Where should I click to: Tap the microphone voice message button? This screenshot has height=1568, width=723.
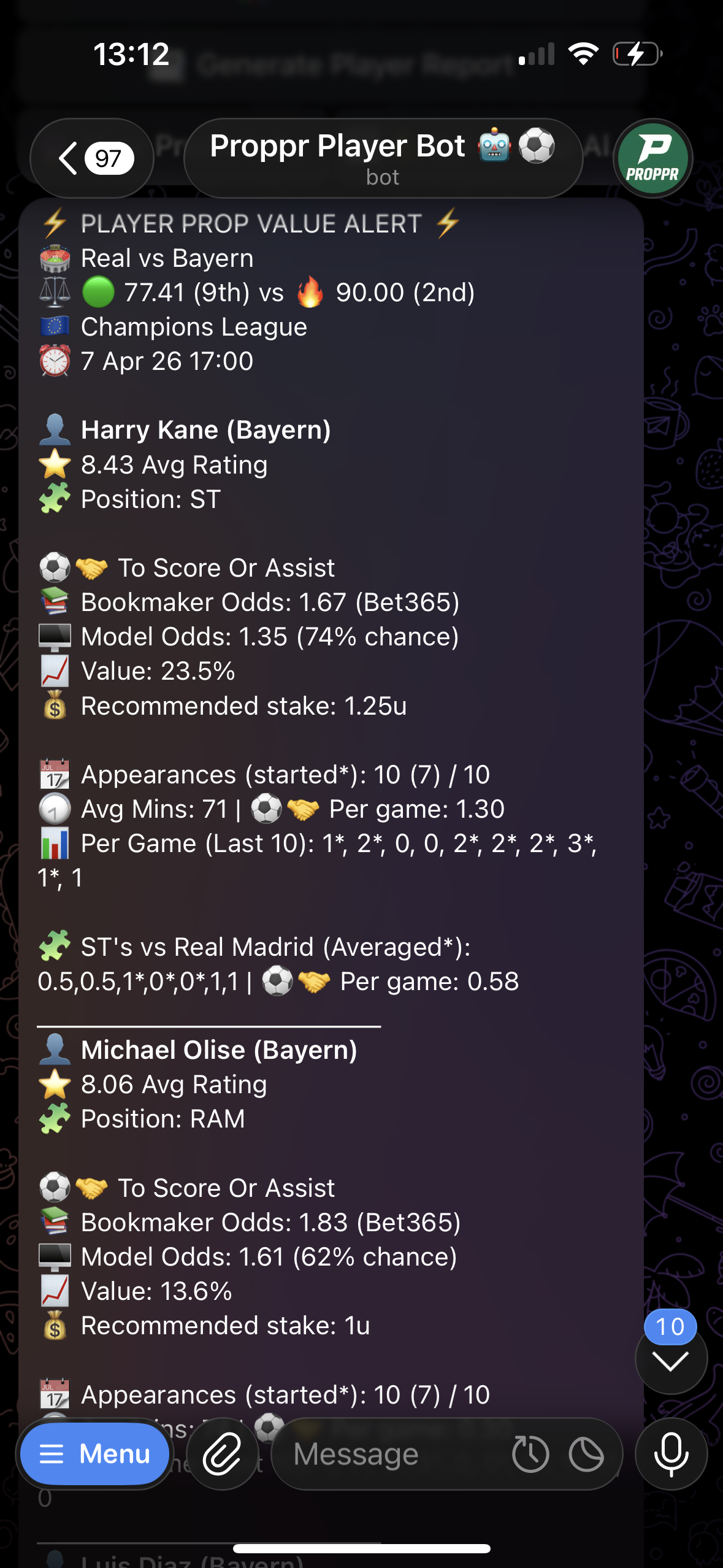click(671, 1454)
